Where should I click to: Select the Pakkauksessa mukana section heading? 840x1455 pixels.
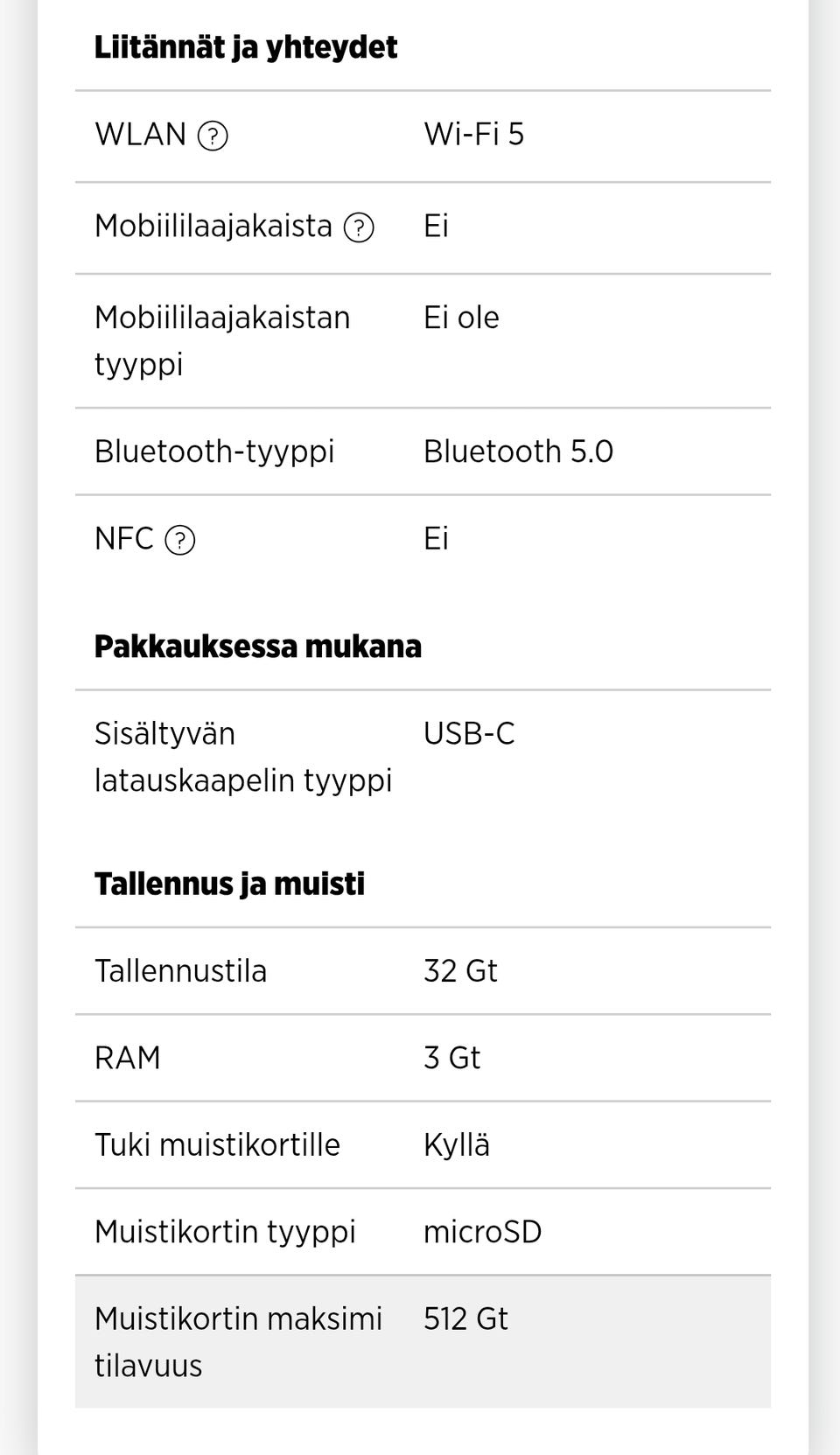[x=258, y=647]
